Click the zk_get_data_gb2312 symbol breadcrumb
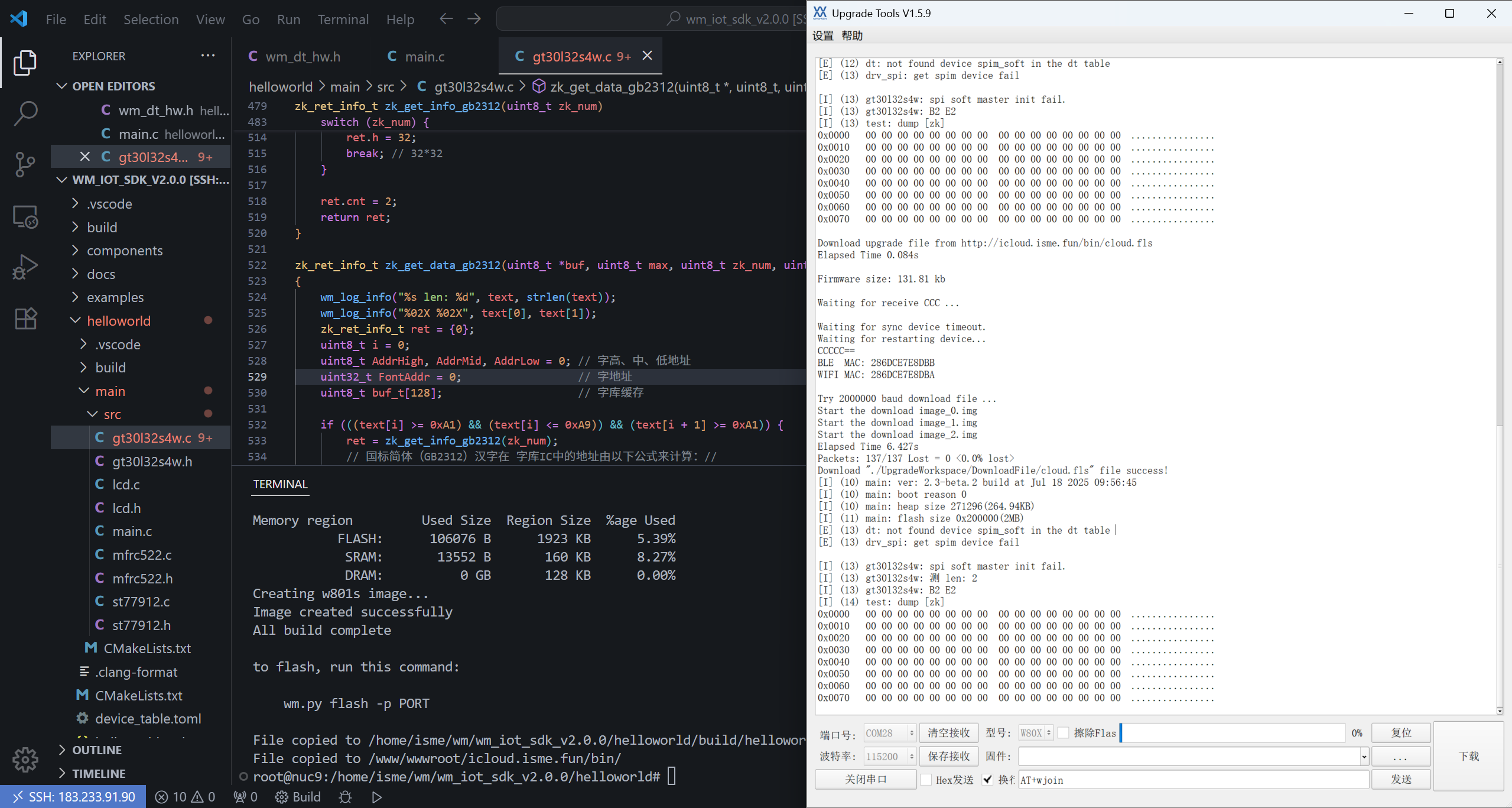1512x808 pixels. point(669,87)
